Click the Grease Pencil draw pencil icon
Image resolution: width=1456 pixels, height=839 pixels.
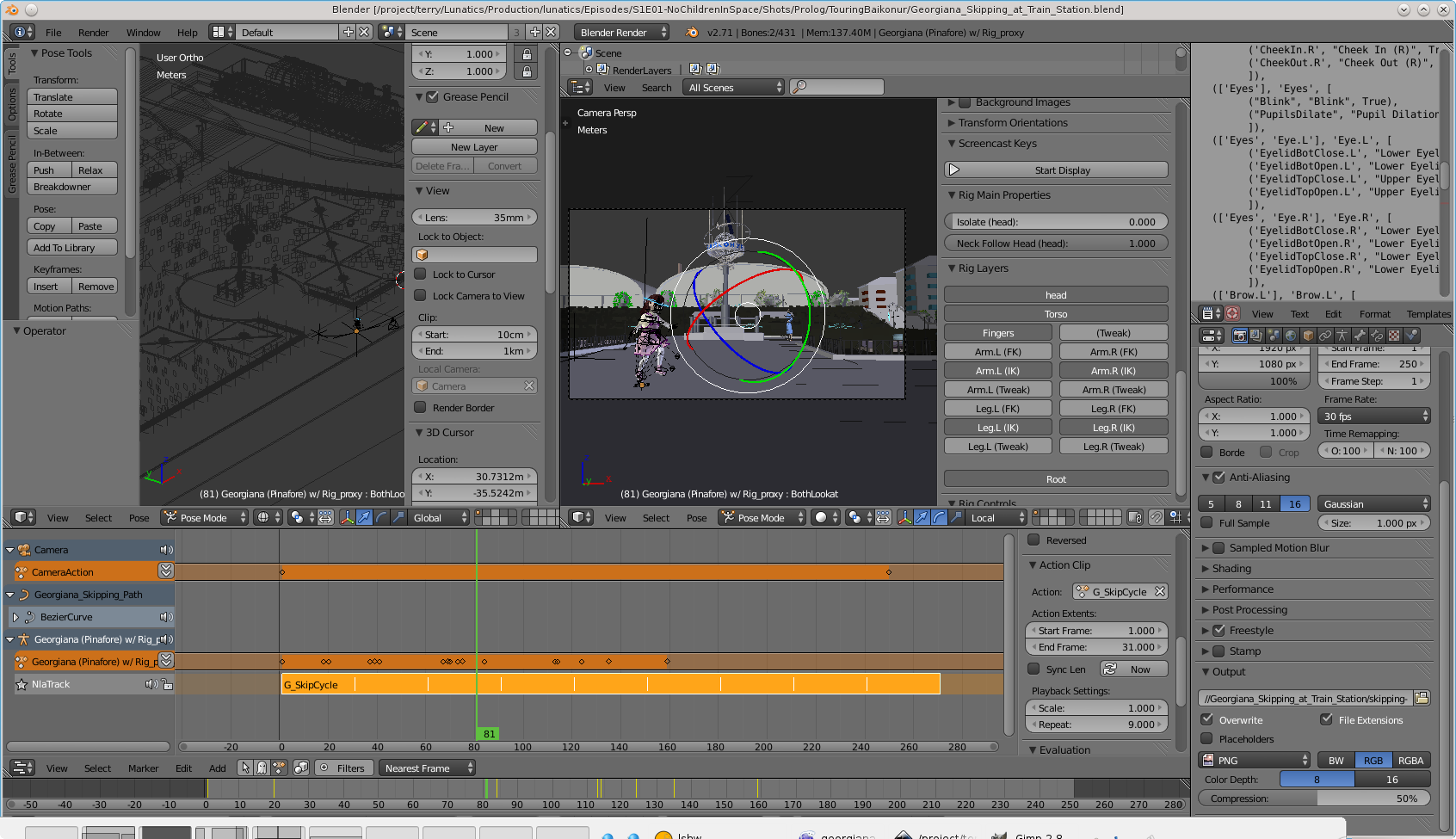[x=422, y=127]
